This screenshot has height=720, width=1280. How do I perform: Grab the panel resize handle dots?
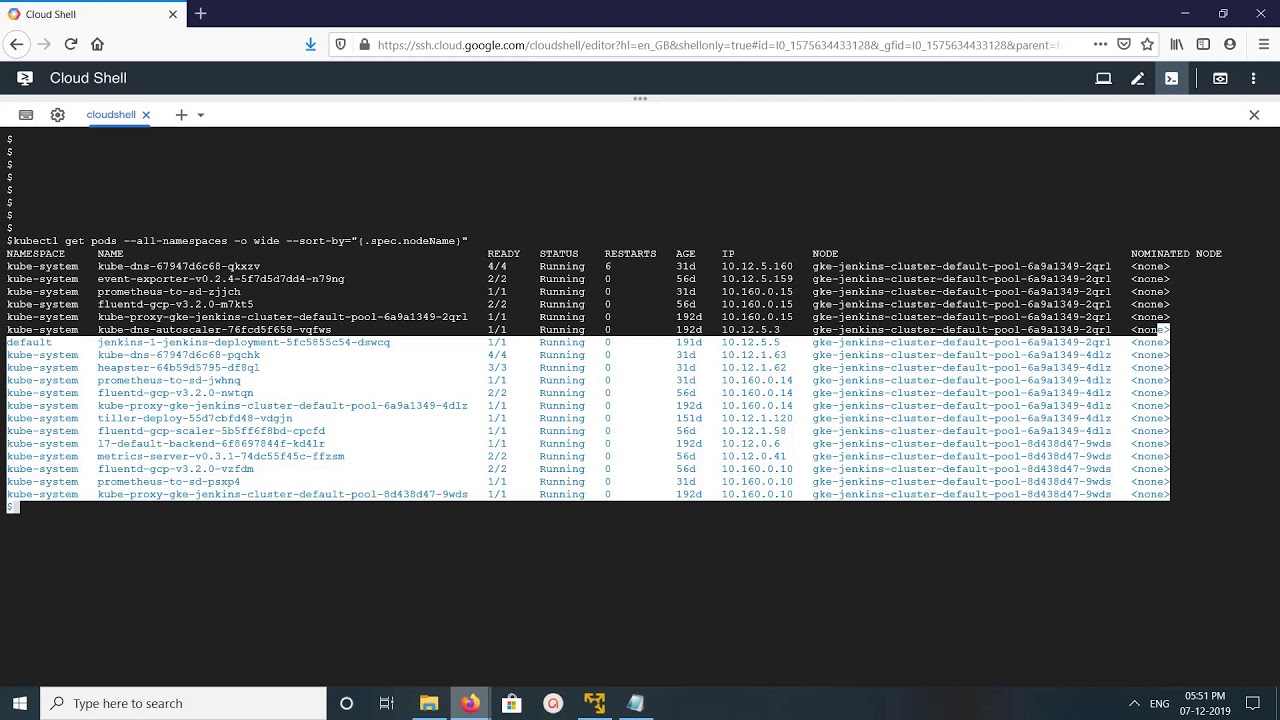(640, 99)
